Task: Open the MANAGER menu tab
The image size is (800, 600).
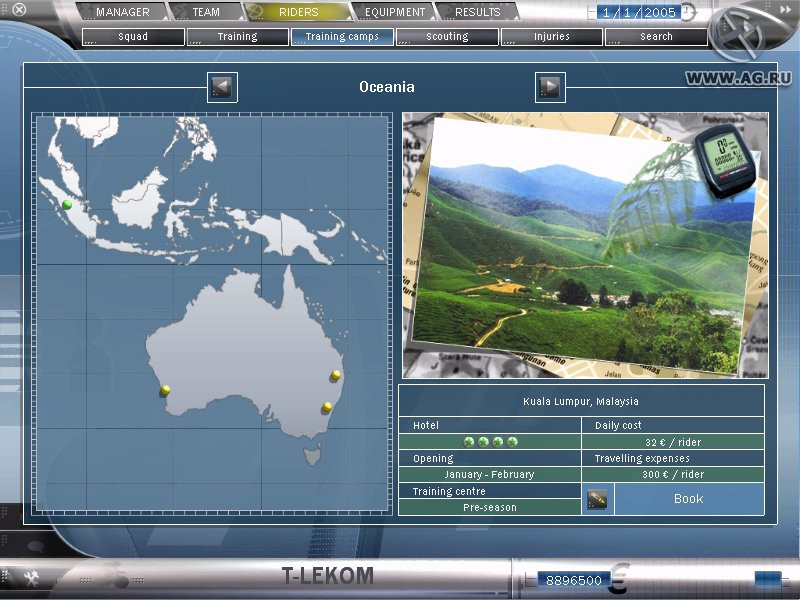Action: point(122,12)
